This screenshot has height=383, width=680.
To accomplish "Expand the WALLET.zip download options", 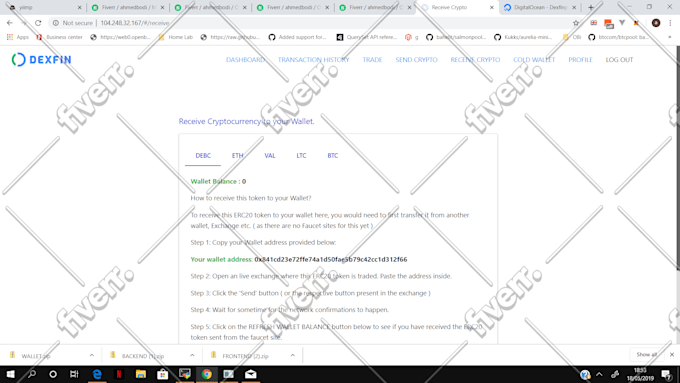I will 92,355.
